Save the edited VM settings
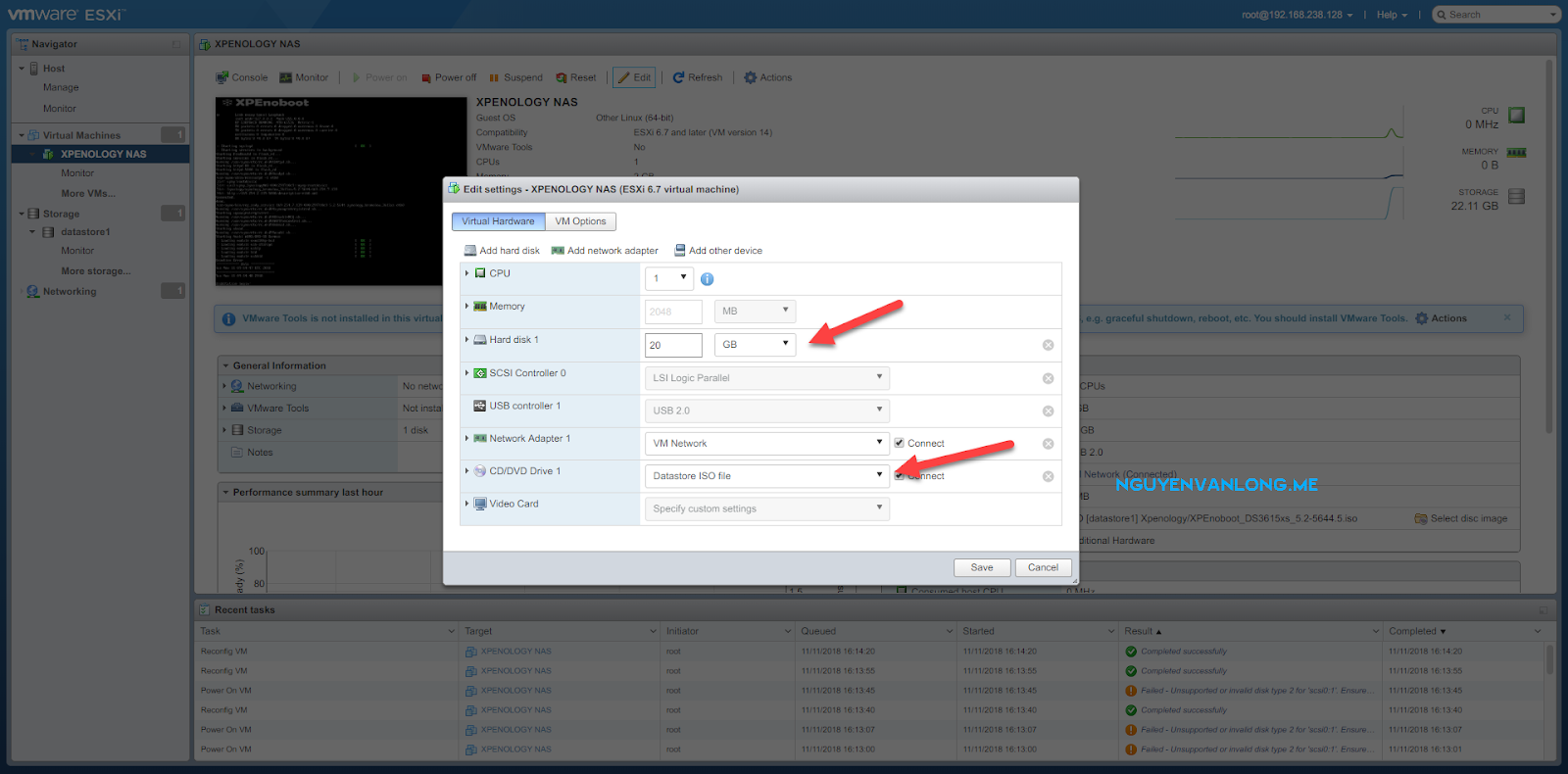 pos(982,567)
